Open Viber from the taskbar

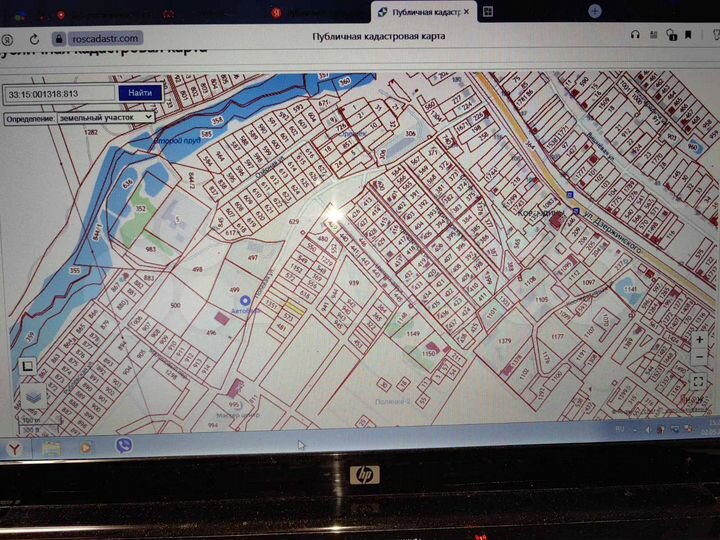123,446
